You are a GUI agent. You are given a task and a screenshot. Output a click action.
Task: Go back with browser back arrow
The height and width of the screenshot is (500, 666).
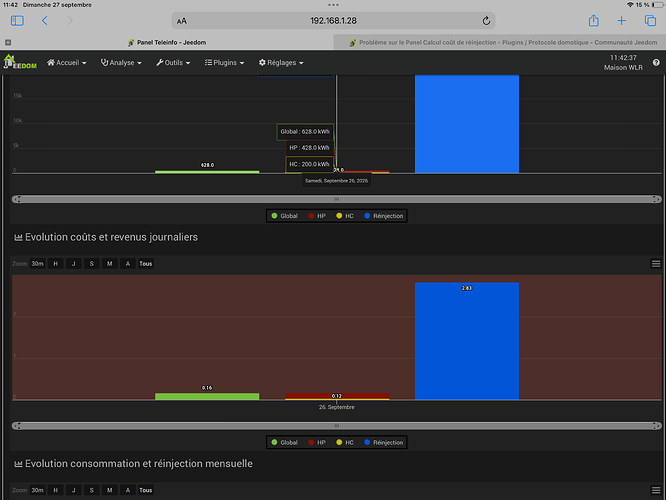45,20
